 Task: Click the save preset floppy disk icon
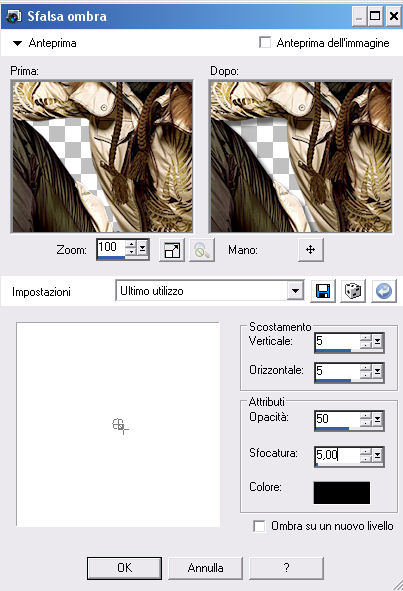point(323,291)
